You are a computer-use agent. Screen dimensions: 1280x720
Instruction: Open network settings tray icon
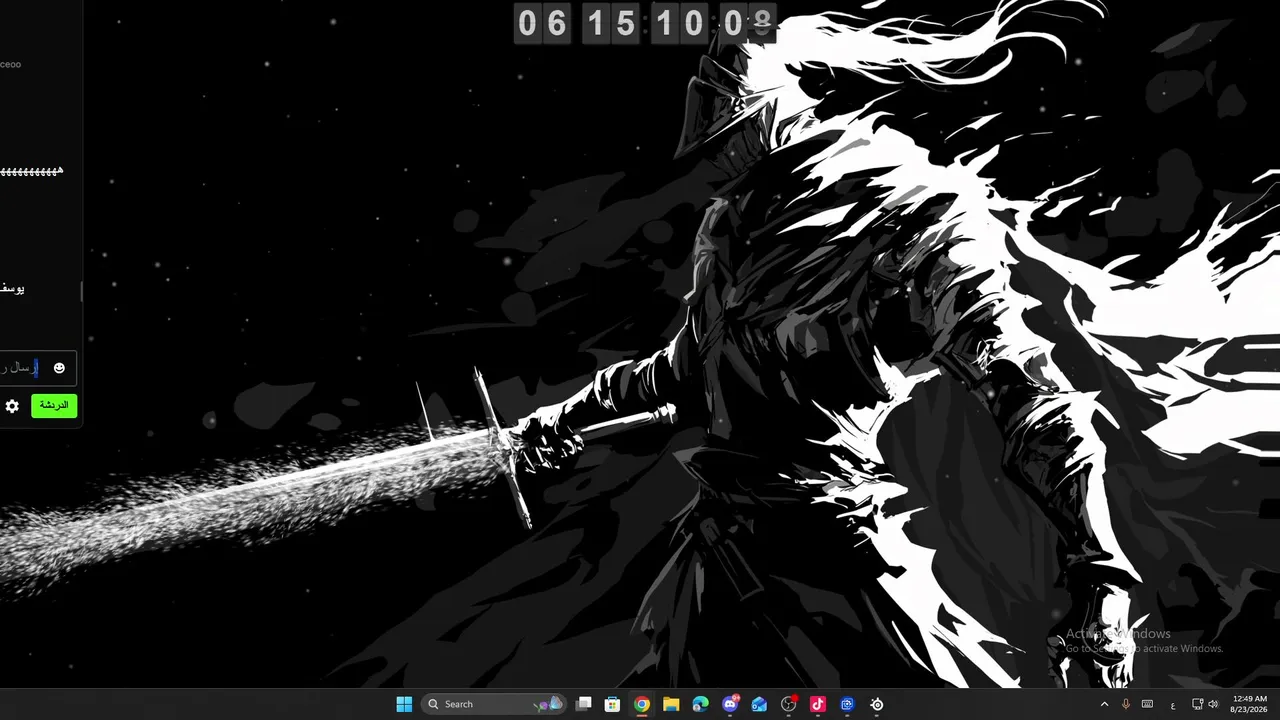tap(1198, 704)
